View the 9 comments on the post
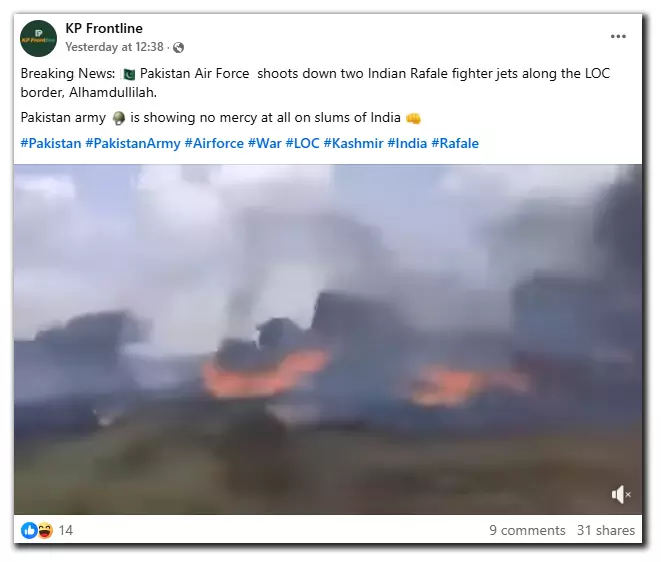The width and height of the screenshot is (661, 562). [527, 530]
